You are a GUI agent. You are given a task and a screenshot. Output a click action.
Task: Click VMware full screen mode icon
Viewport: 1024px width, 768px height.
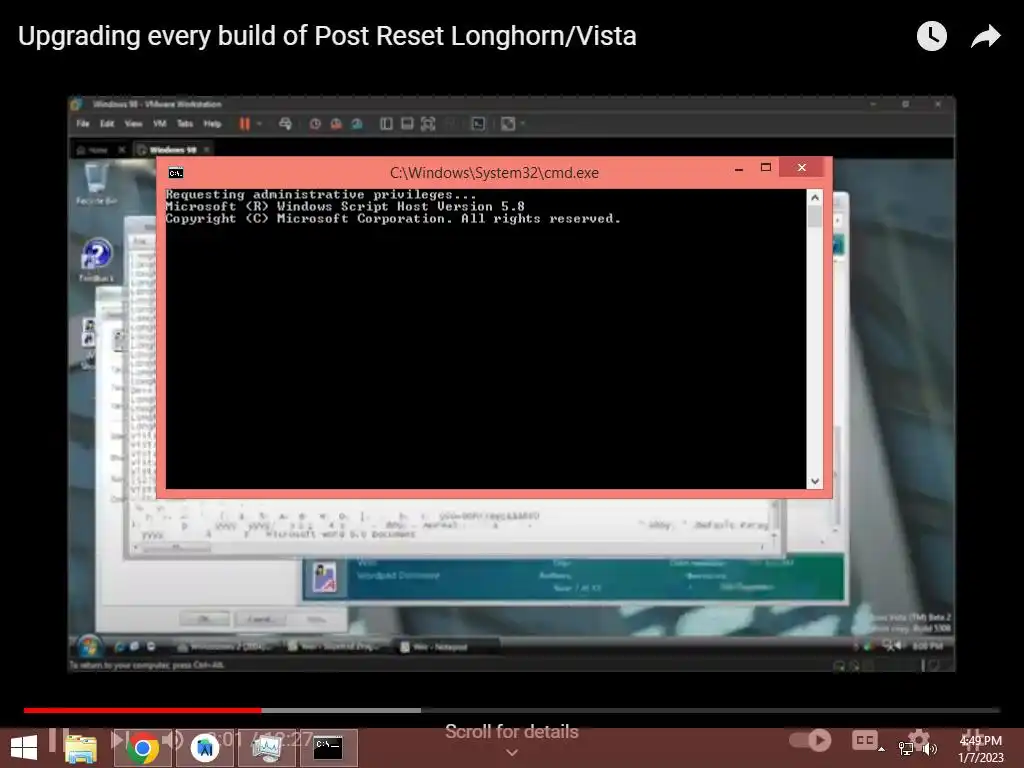coord(428,124)
